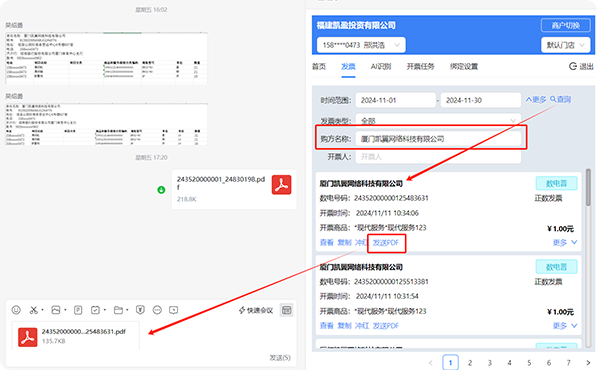Start a 快速会议 quick meeting

point(256,310)
